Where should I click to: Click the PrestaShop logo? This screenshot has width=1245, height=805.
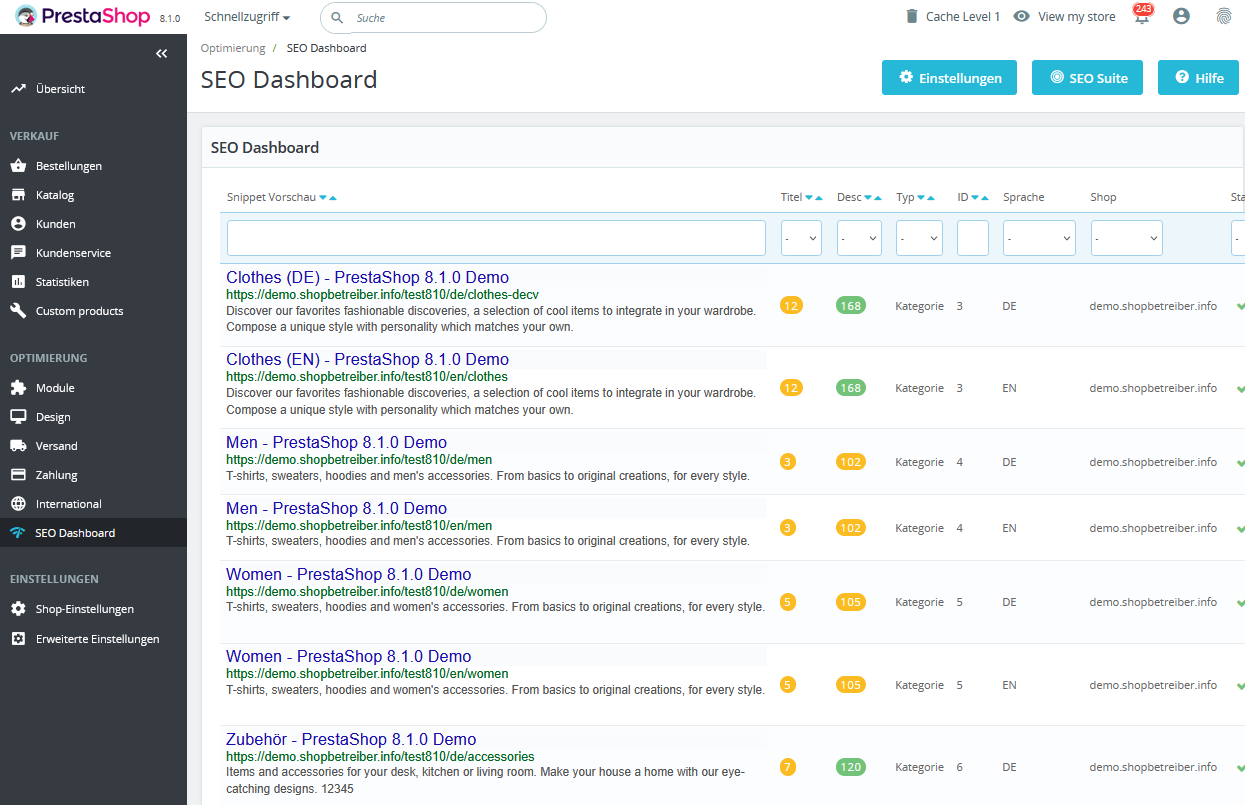click(82, 17)
